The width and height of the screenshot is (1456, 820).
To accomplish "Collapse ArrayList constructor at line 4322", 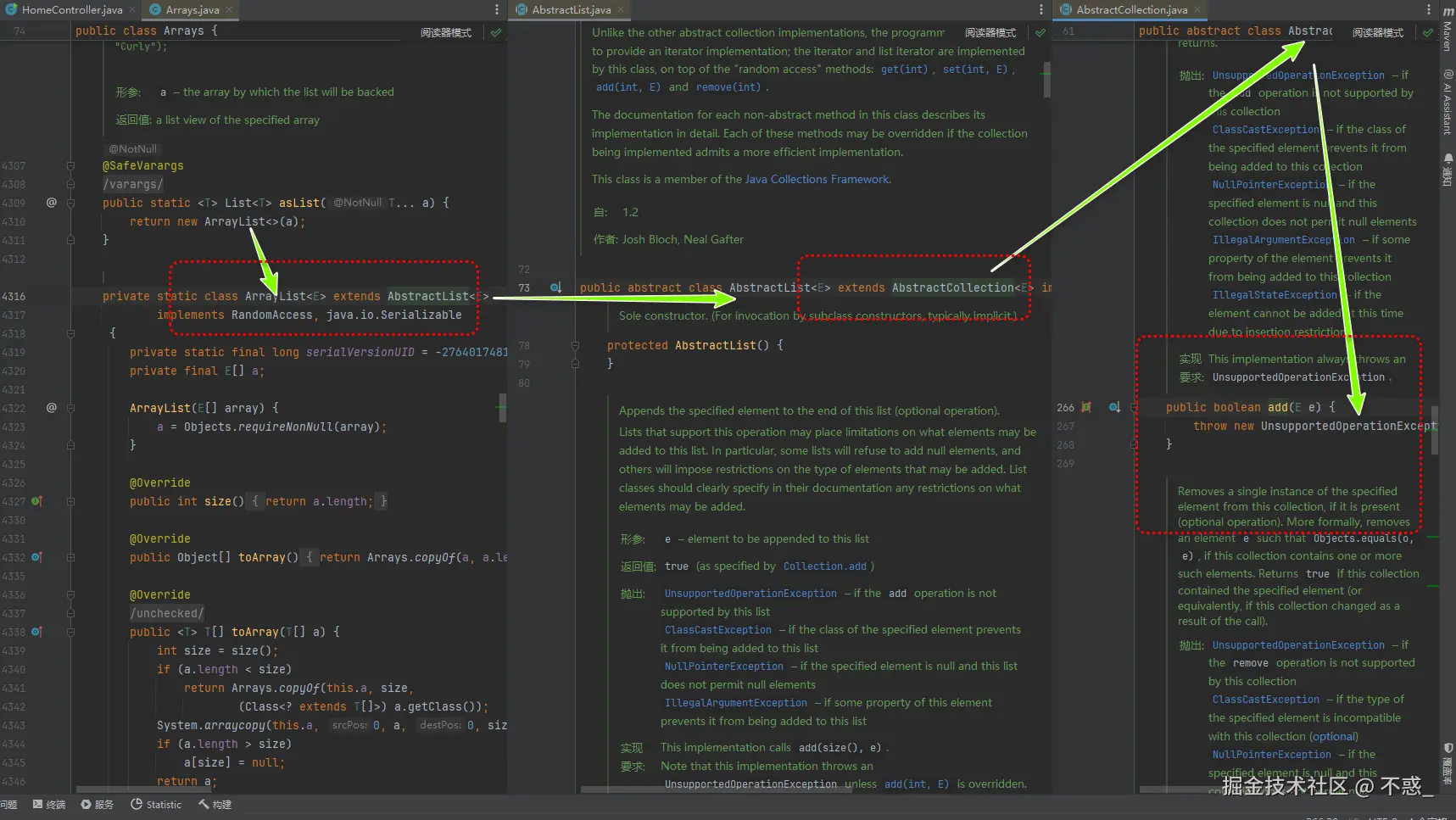I will [70, 408].
